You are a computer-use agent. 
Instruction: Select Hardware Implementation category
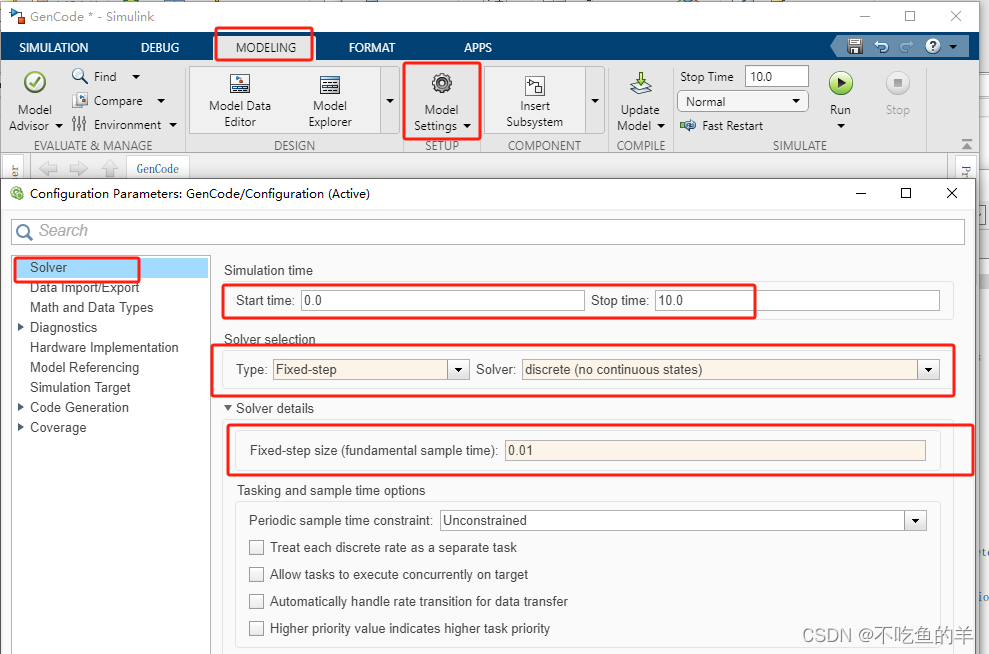tap(104, 347)
